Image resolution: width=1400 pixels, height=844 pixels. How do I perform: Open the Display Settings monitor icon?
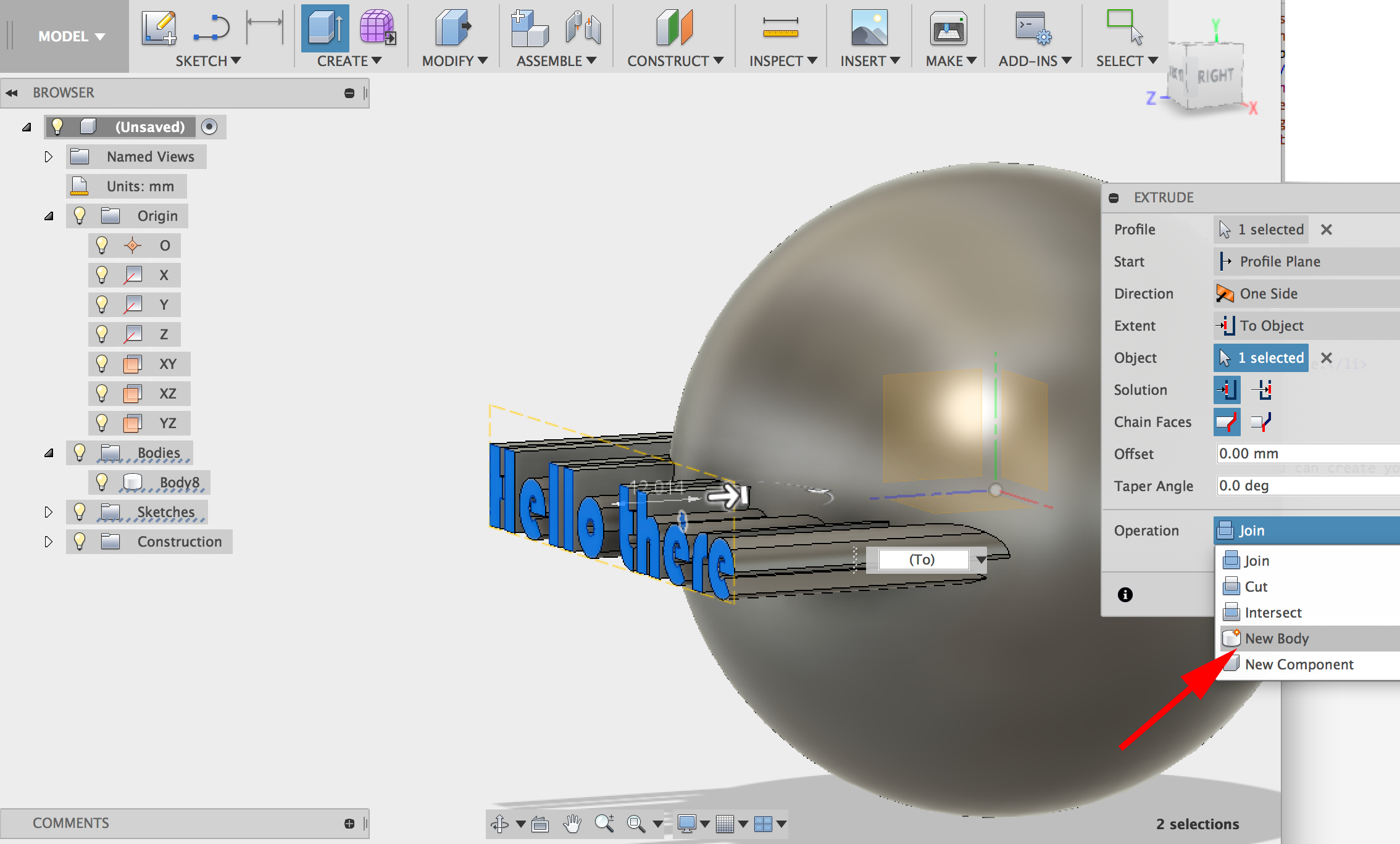[x=686, y=824]
